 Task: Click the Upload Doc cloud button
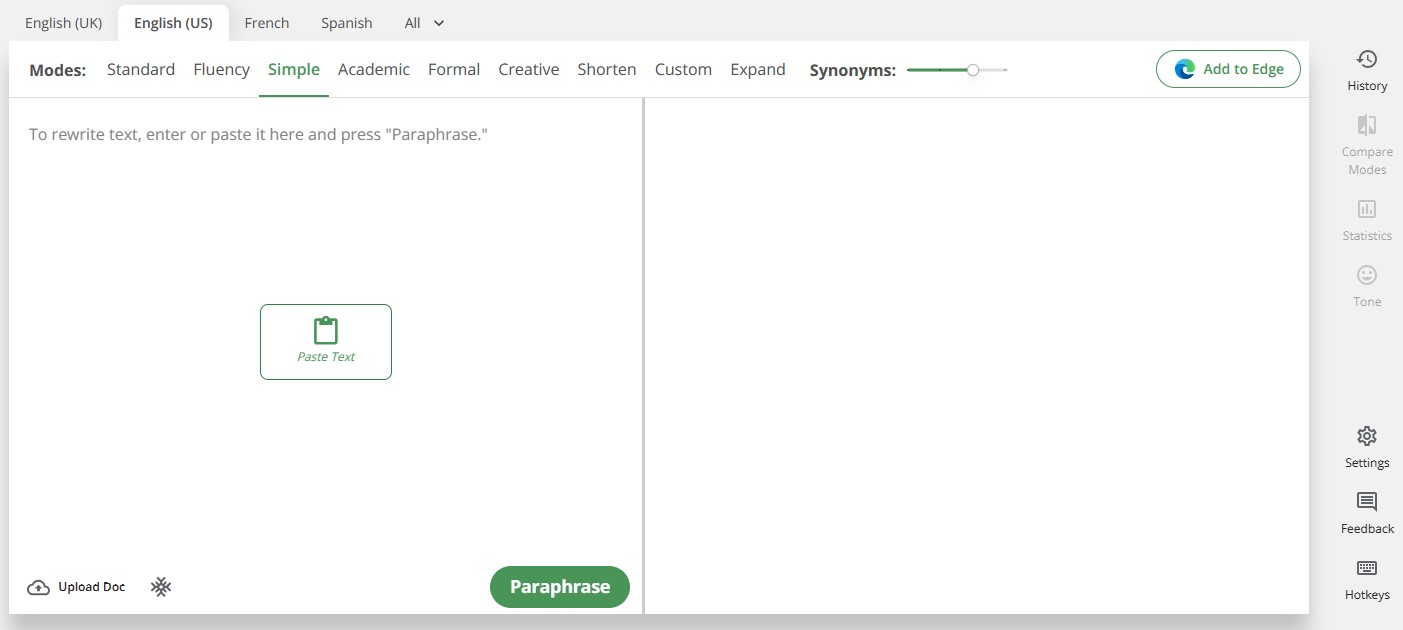(x=77, y=587)
